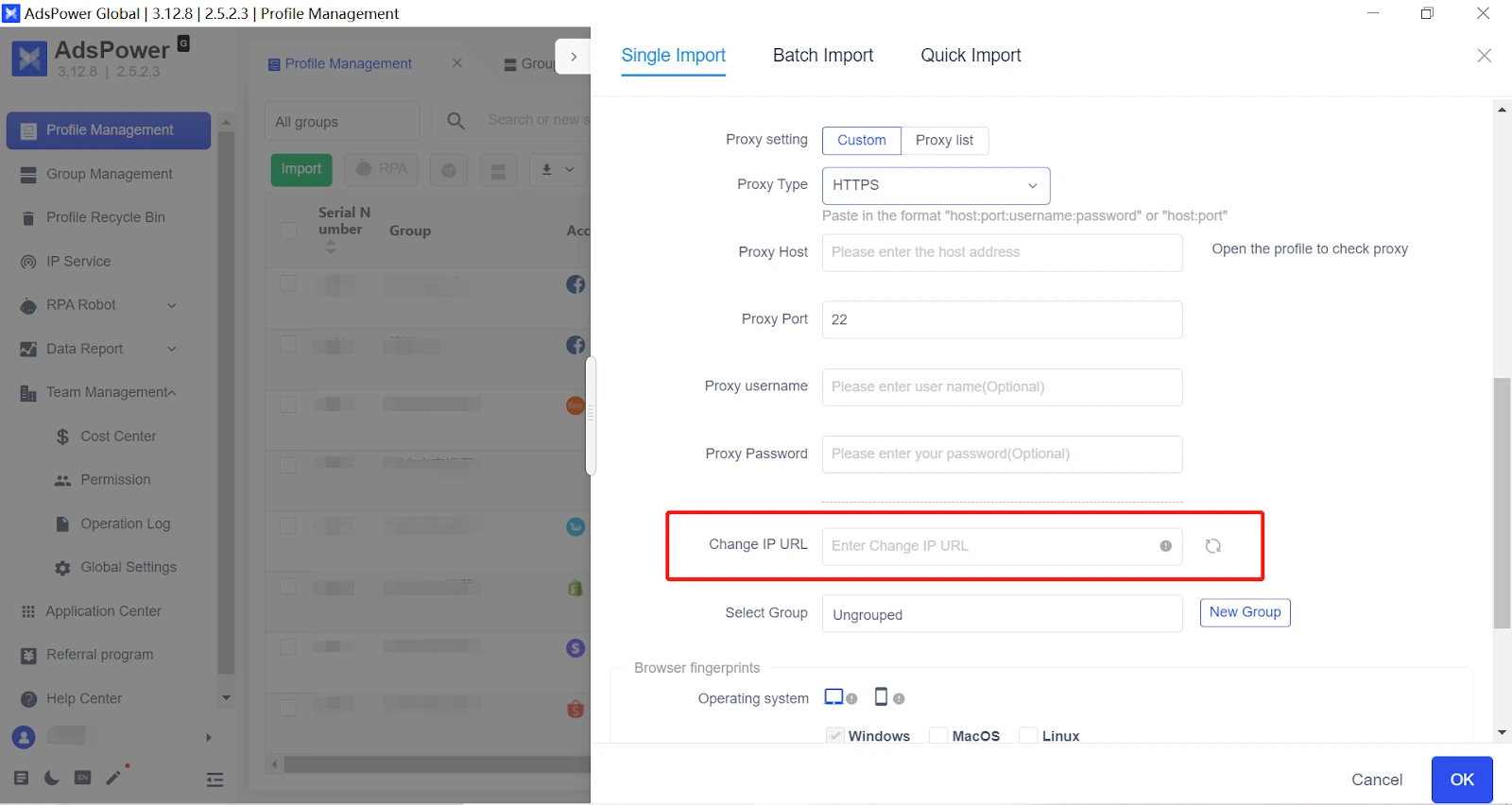
Task: Check the Windows checkbox
Action: [834, 736]
